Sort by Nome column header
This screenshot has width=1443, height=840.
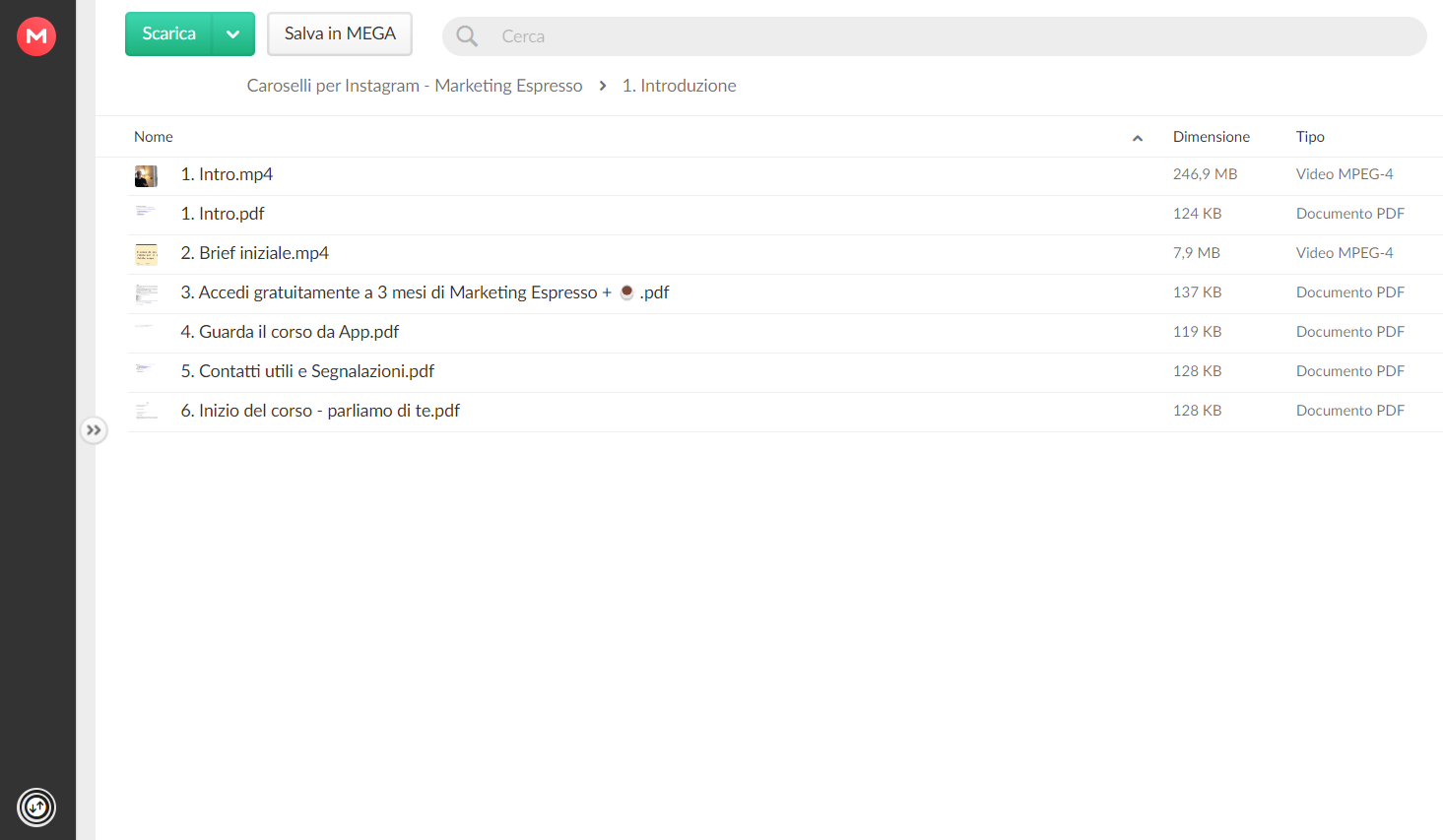click(154, 137)
